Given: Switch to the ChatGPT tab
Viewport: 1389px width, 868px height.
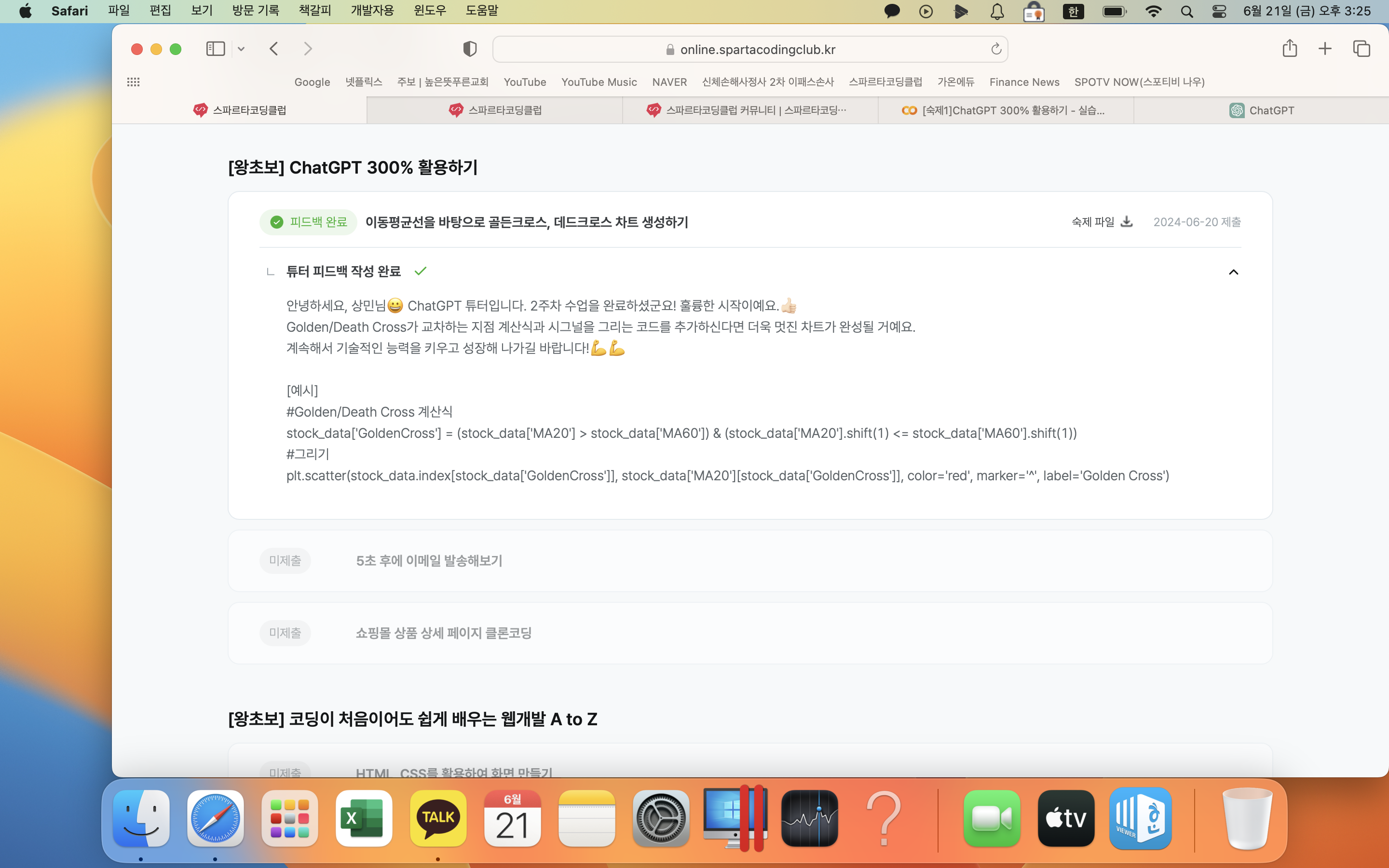Looking at the screenshot, I should point(1262,110).
